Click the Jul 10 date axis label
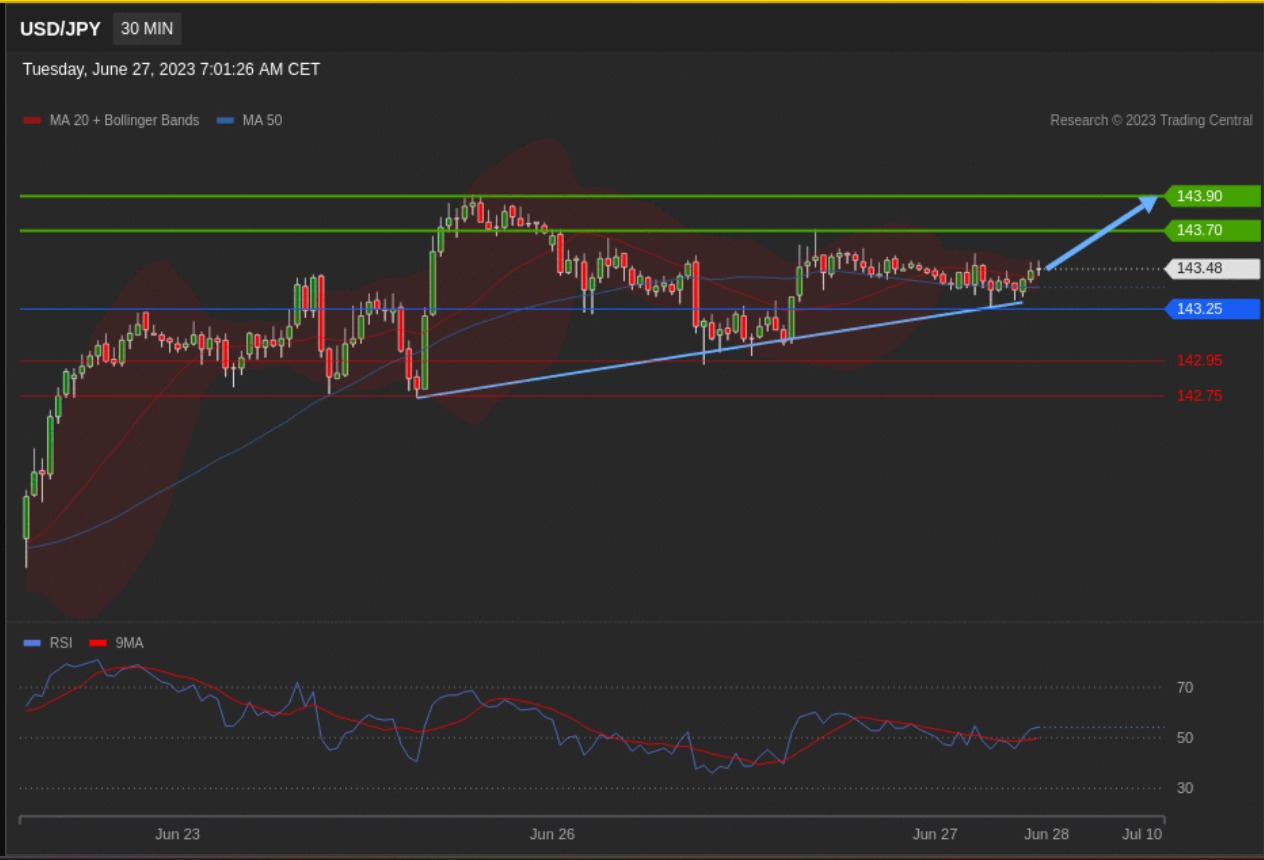This screenshot has height=860, width=1264. click(1142, 834)
